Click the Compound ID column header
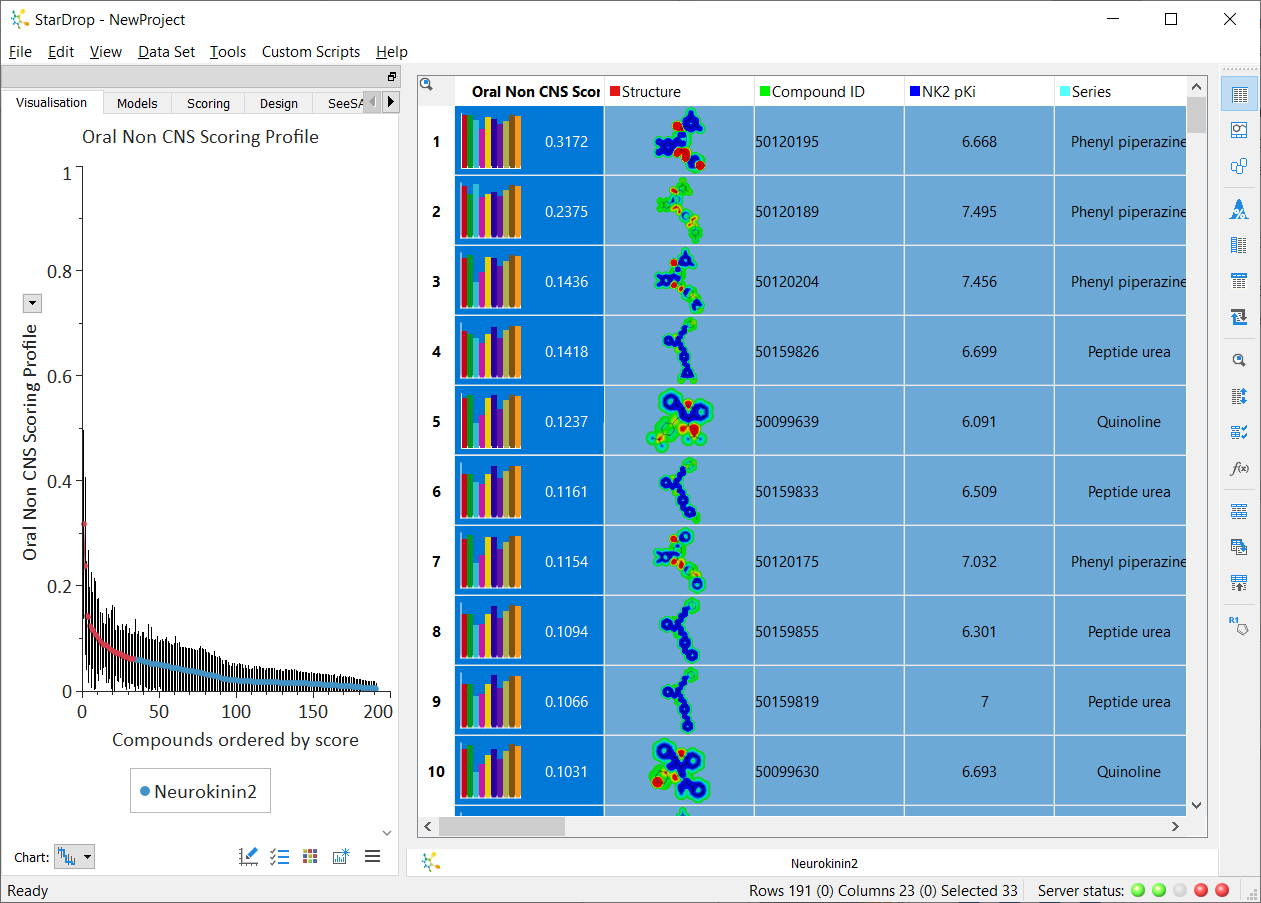 830,91
